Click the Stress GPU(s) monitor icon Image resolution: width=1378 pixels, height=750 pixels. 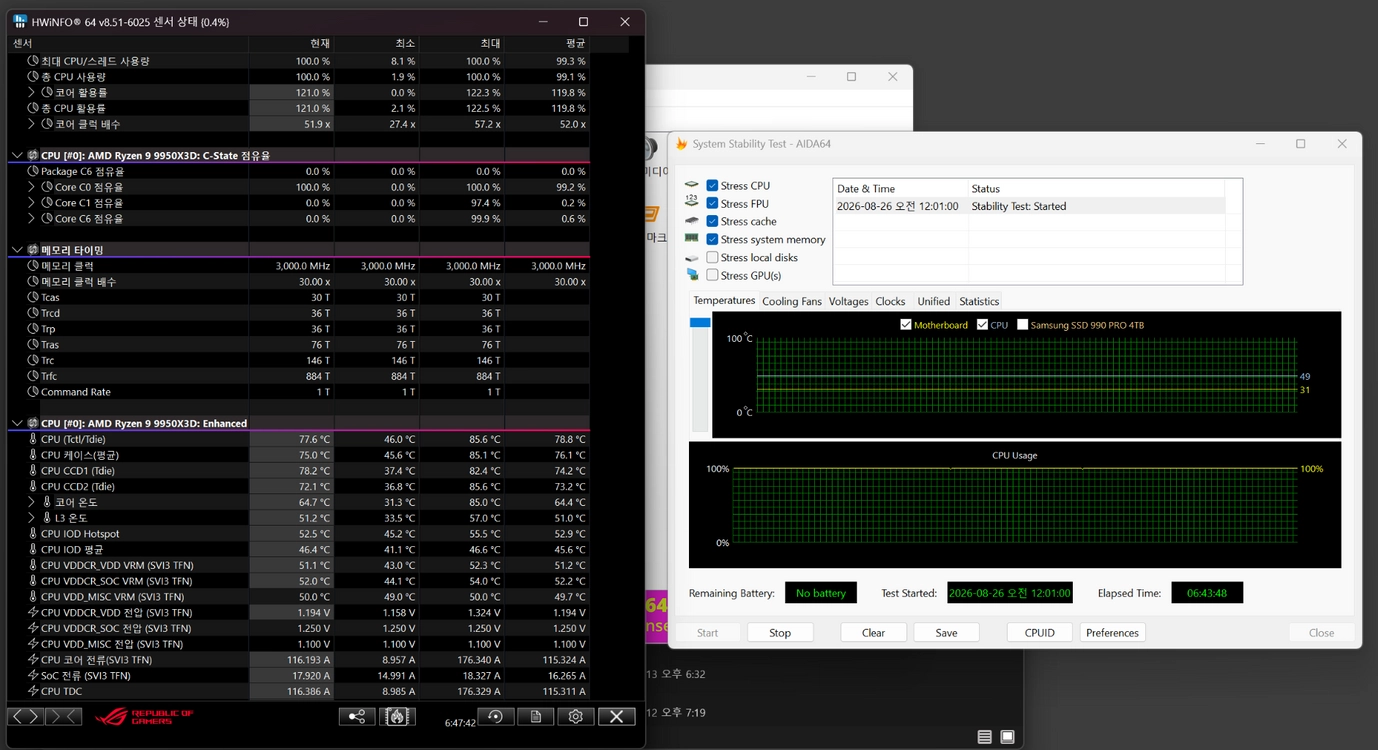(692, 275)
